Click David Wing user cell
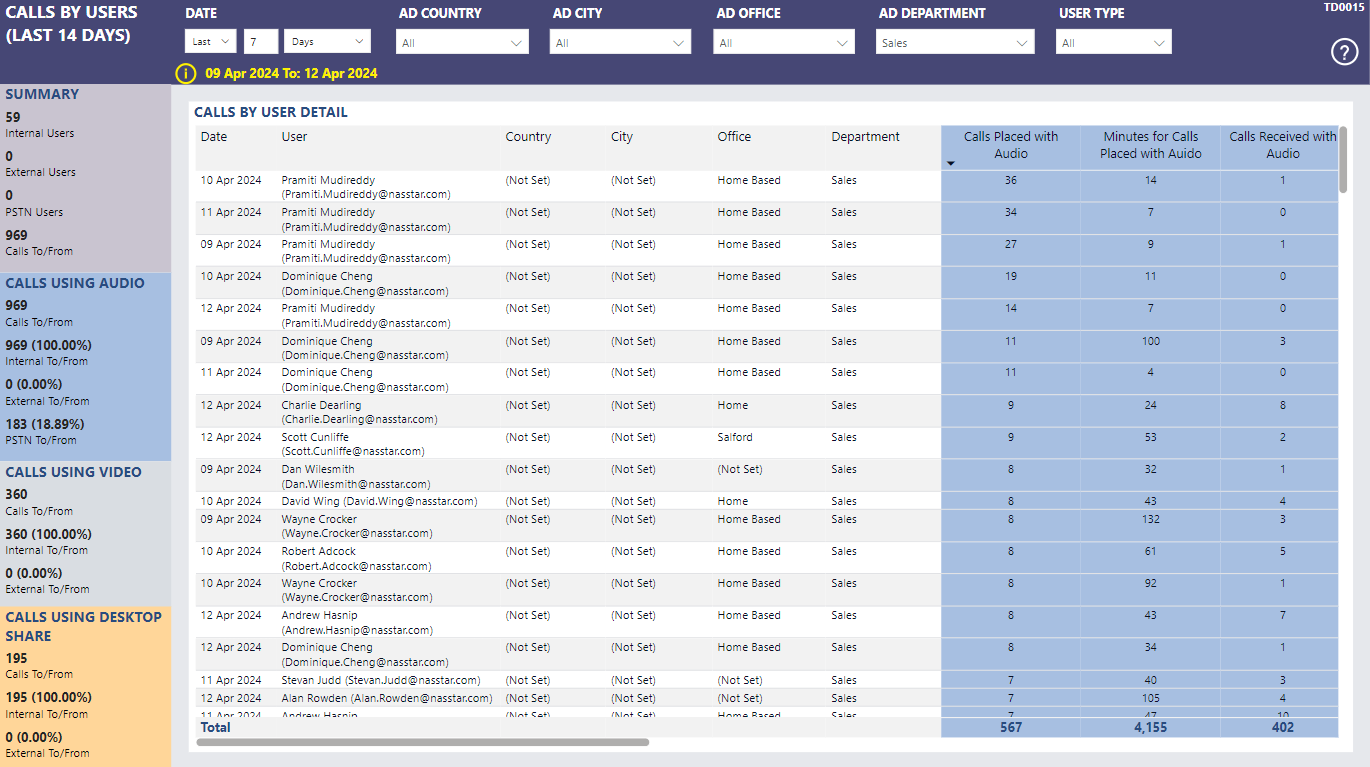This screenshot has height=767, width=1370. (x=379, y=501)
